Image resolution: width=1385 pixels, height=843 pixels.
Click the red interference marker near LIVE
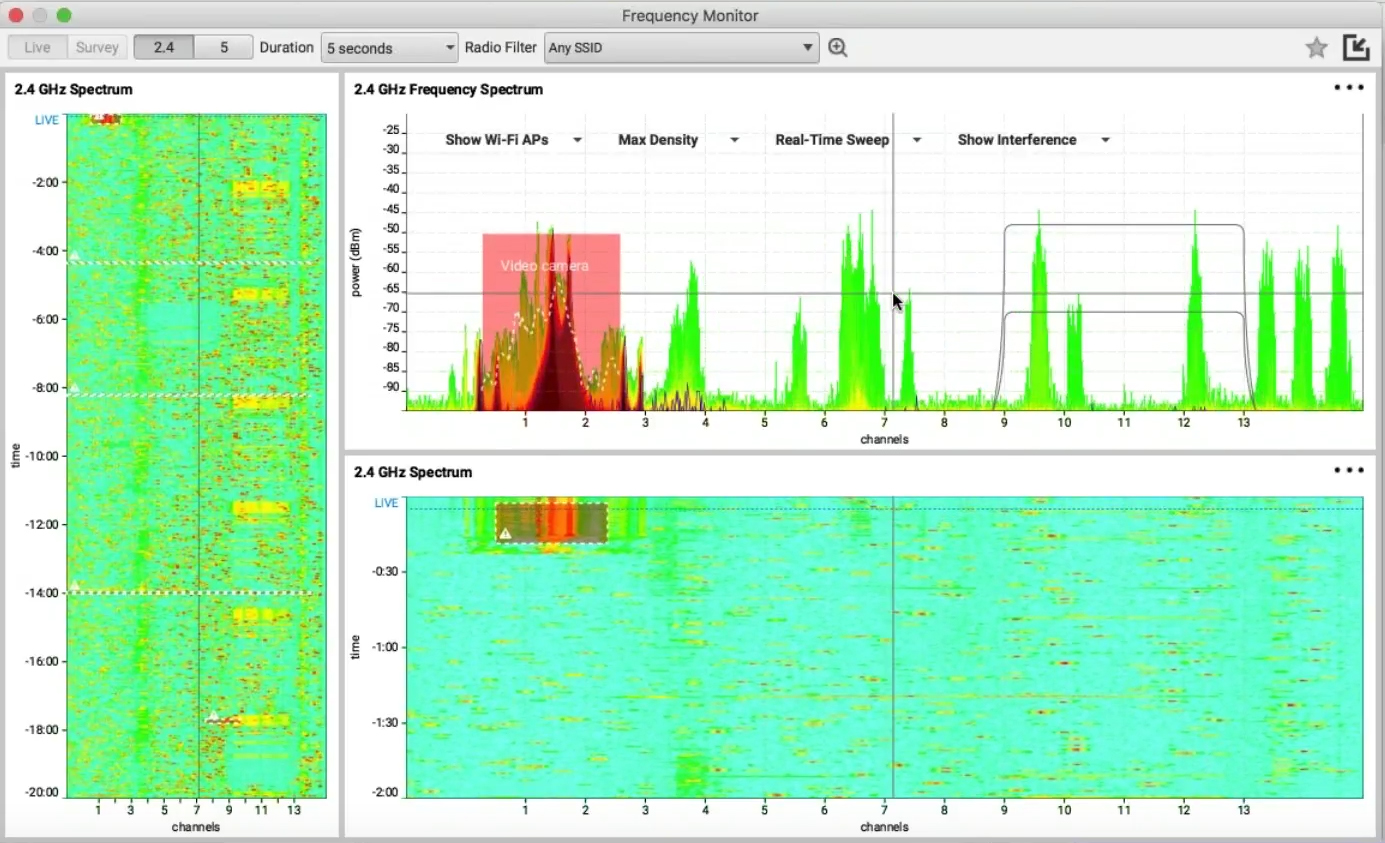click(105, 119)
